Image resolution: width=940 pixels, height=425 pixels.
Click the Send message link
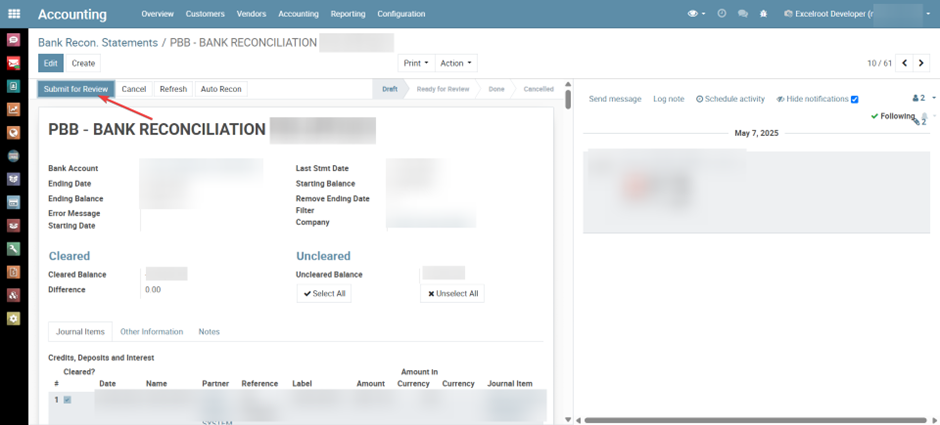(x=615, y=99)
